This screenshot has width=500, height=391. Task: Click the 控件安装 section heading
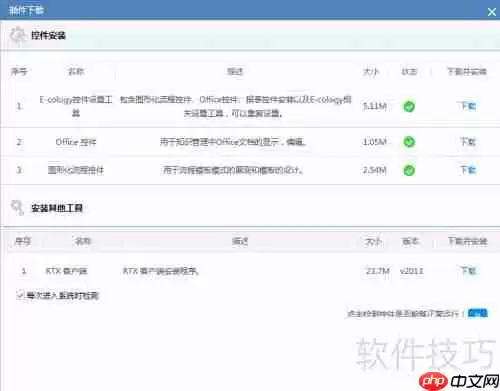(x=48, y=36)
